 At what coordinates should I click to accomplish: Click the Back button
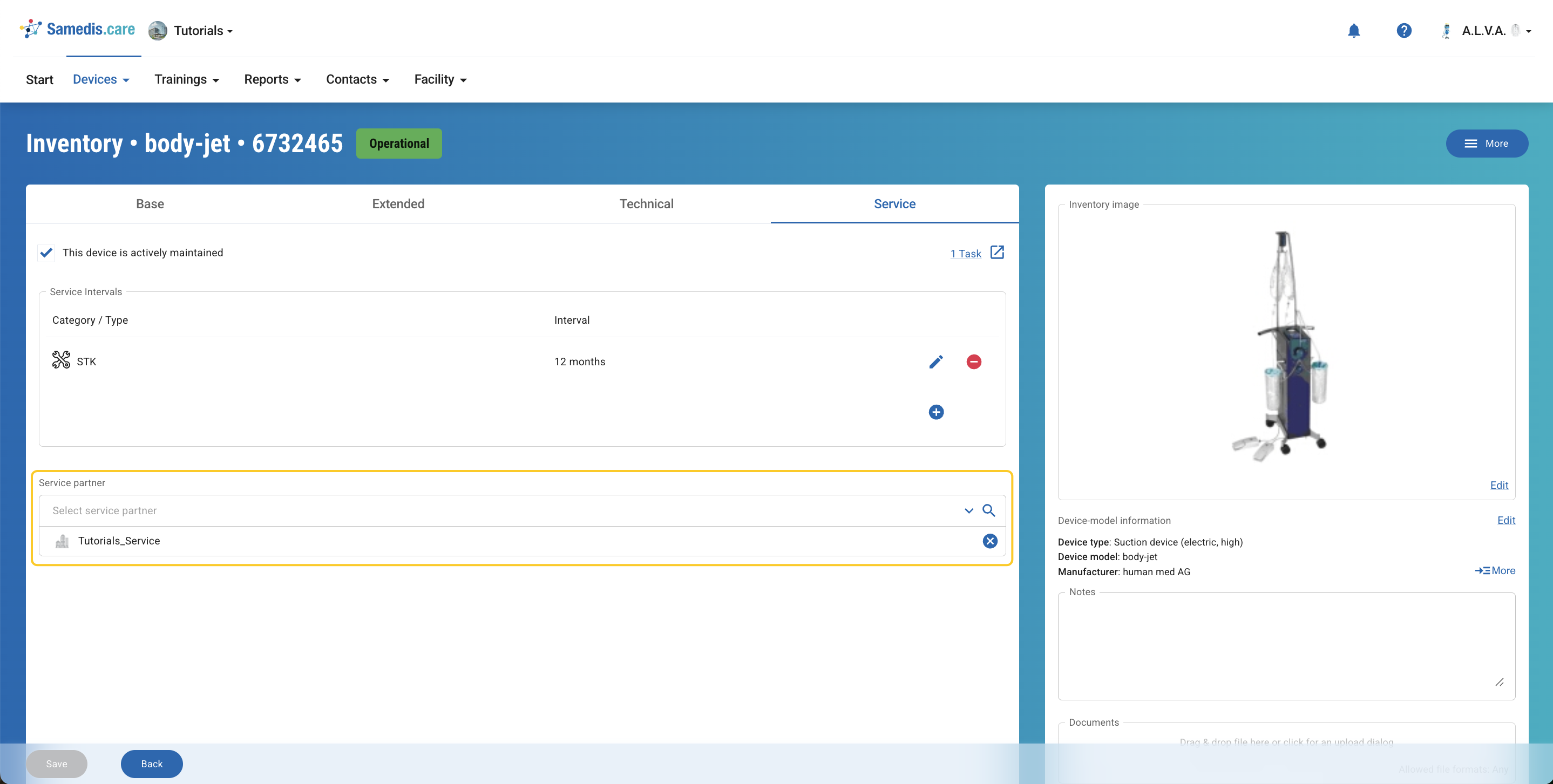(x=151, y=763)
